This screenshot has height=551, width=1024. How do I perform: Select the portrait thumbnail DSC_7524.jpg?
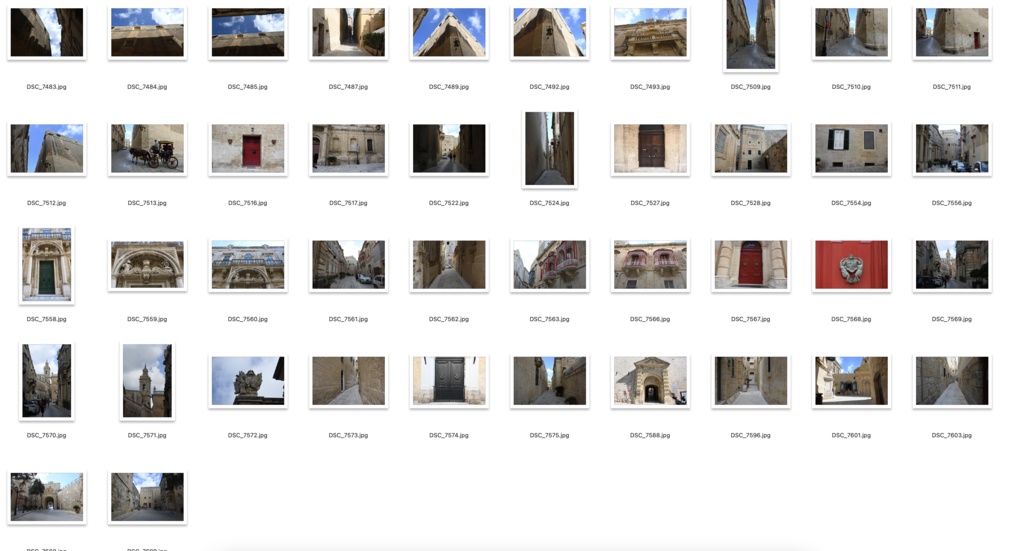[x=549, y=148]
